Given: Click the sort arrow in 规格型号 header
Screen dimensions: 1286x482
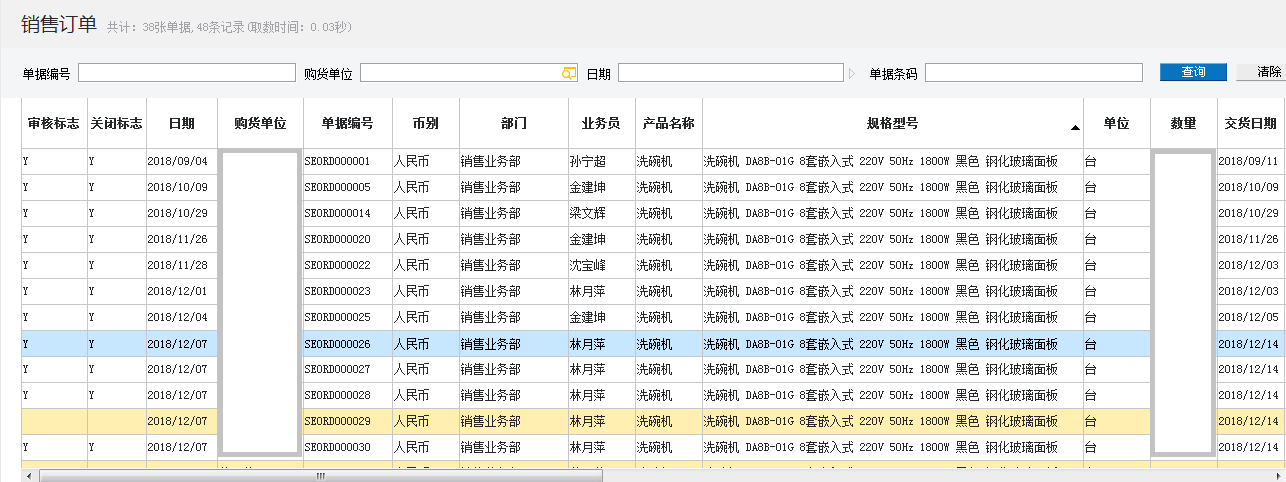Looking at the screenshot, I should [x=1075, y=128].
